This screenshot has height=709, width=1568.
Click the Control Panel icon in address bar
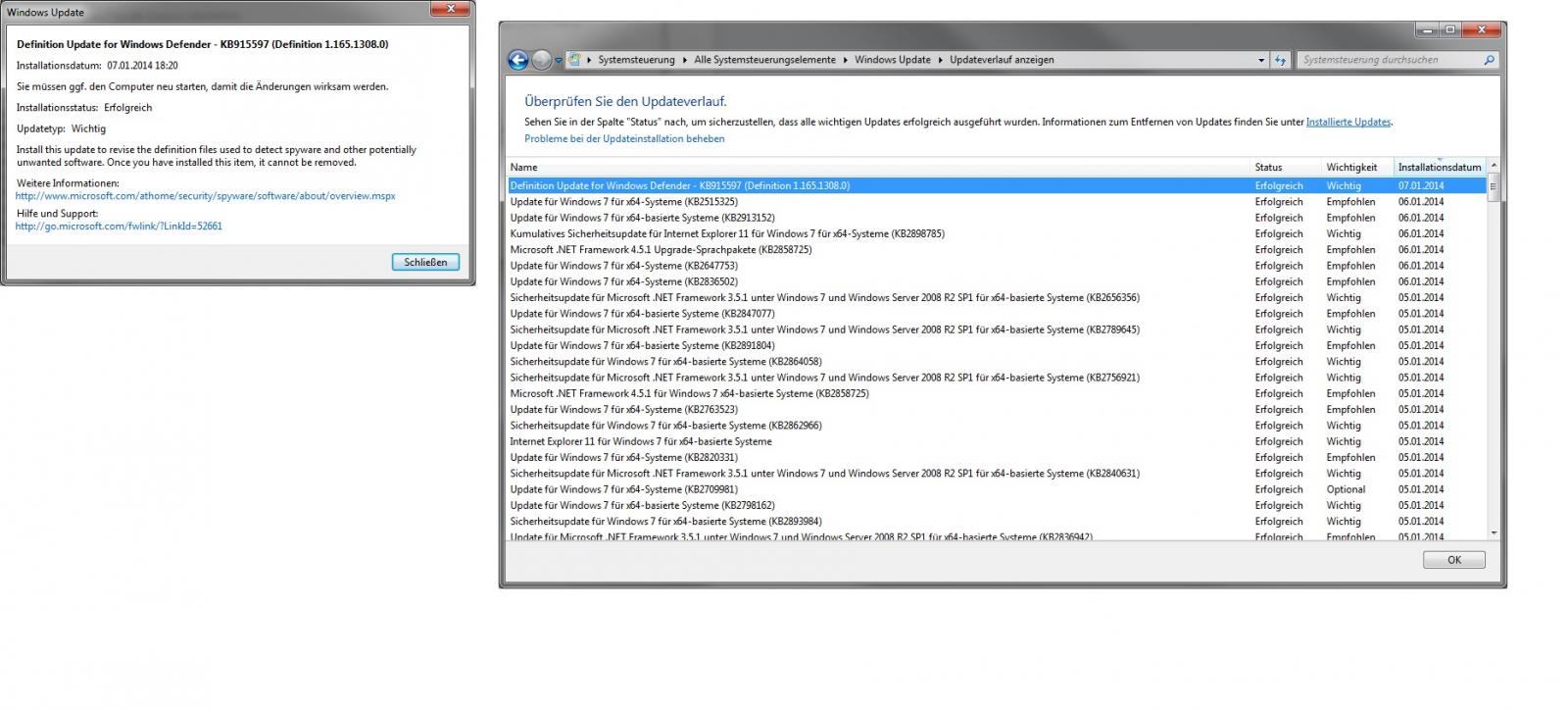pyautogui.click(x=574, y=60)
